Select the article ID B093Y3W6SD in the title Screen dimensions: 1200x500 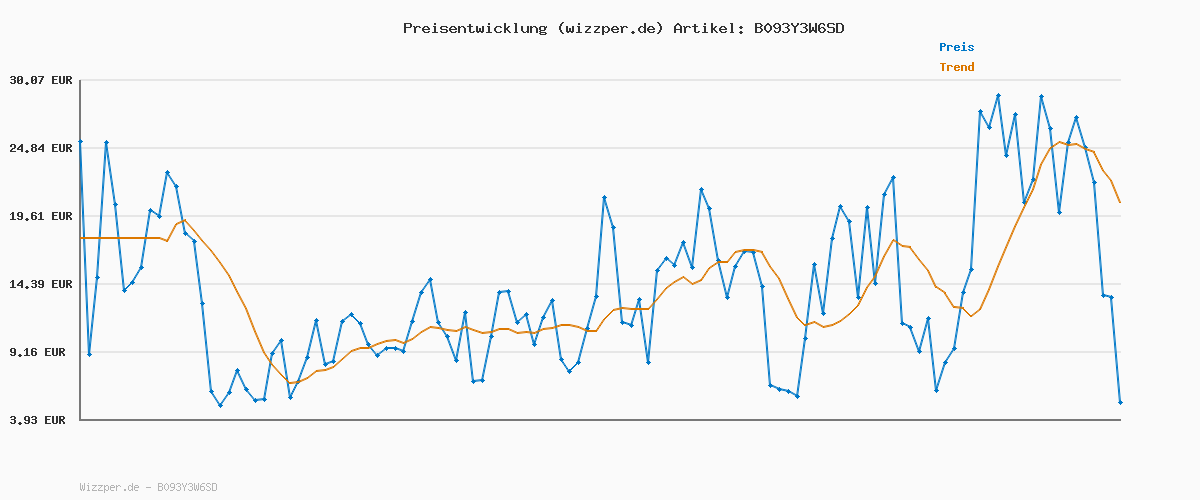pyautogui.click(x=799, y=28)
